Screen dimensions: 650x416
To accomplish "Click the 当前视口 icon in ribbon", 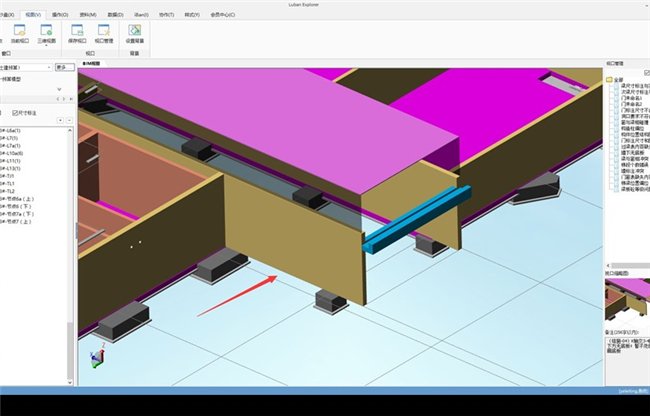I will [x=22, y=31].
